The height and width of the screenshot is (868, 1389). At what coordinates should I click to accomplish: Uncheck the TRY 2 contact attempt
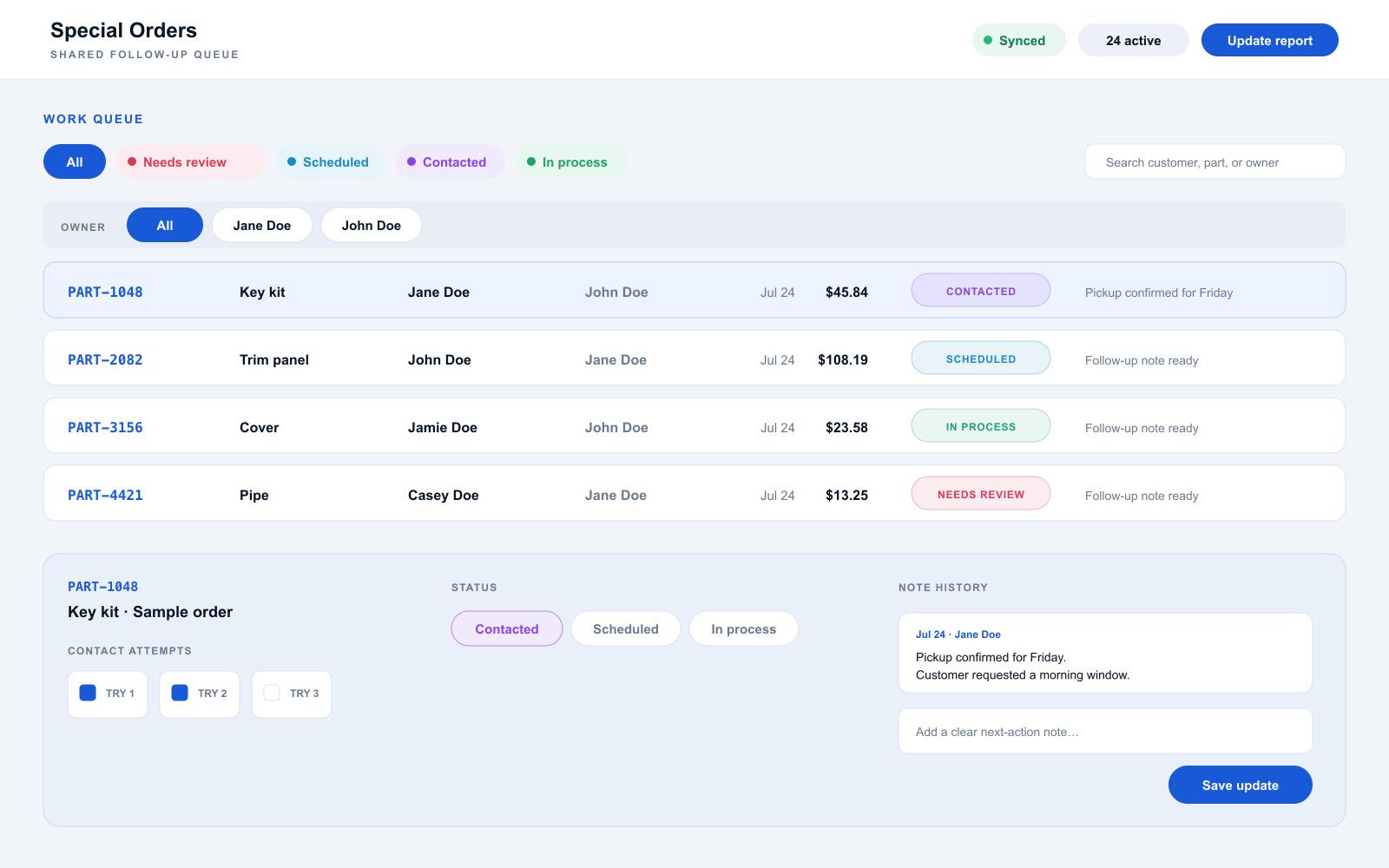point(180,693)
